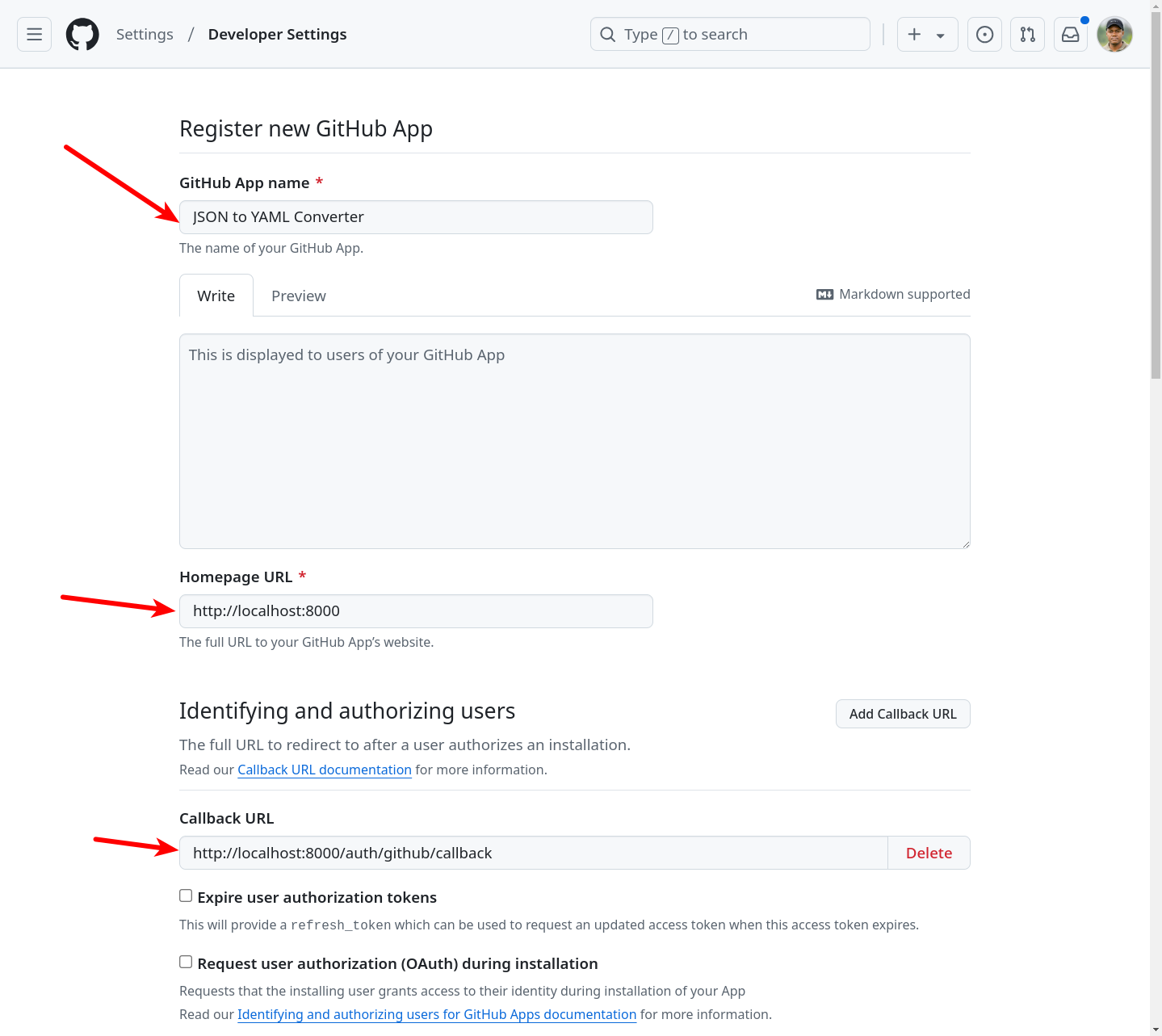Screen dimensions: 1162x1036
Task: Open the GitHub navigation sidebar menu
Action: pyautogui.click(x=34, y=34)
